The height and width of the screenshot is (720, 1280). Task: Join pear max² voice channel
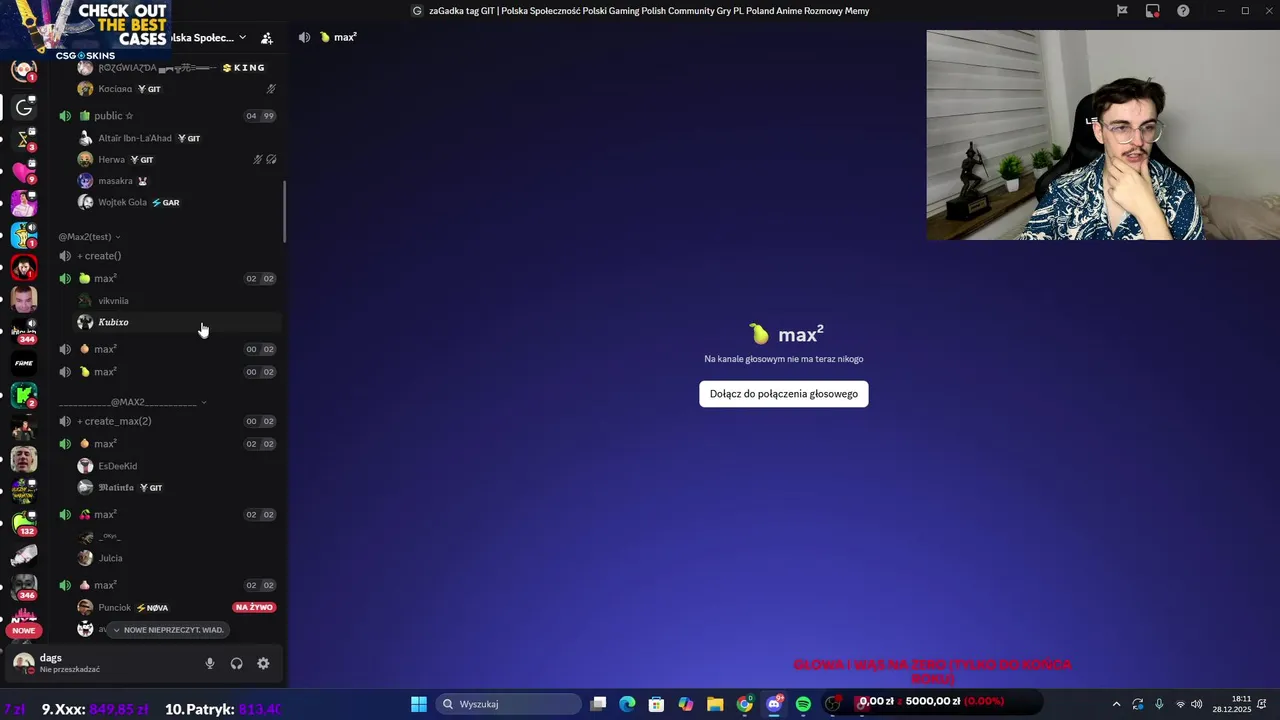166,372
